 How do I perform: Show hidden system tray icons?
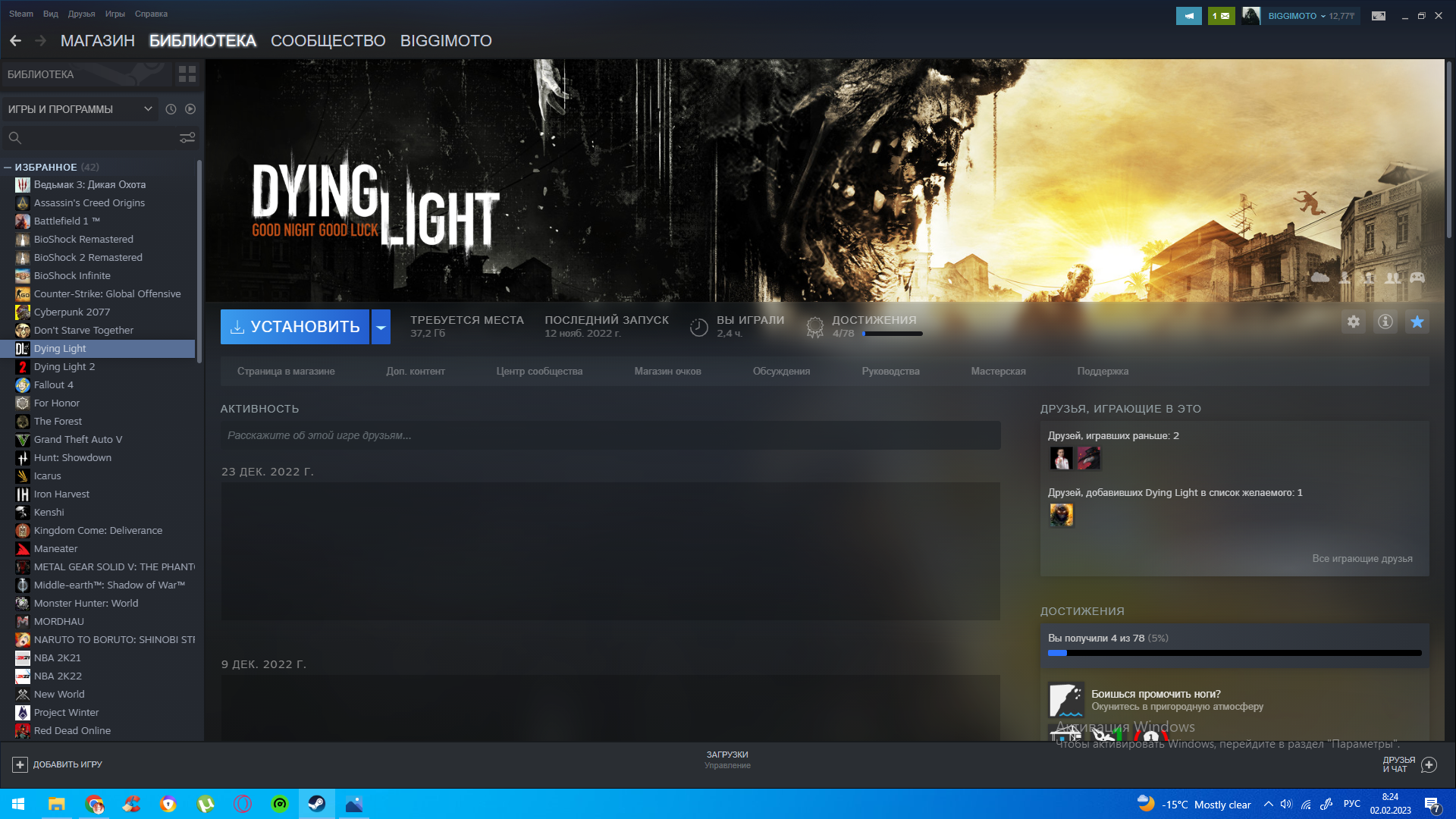click(x=1268, y=804)
